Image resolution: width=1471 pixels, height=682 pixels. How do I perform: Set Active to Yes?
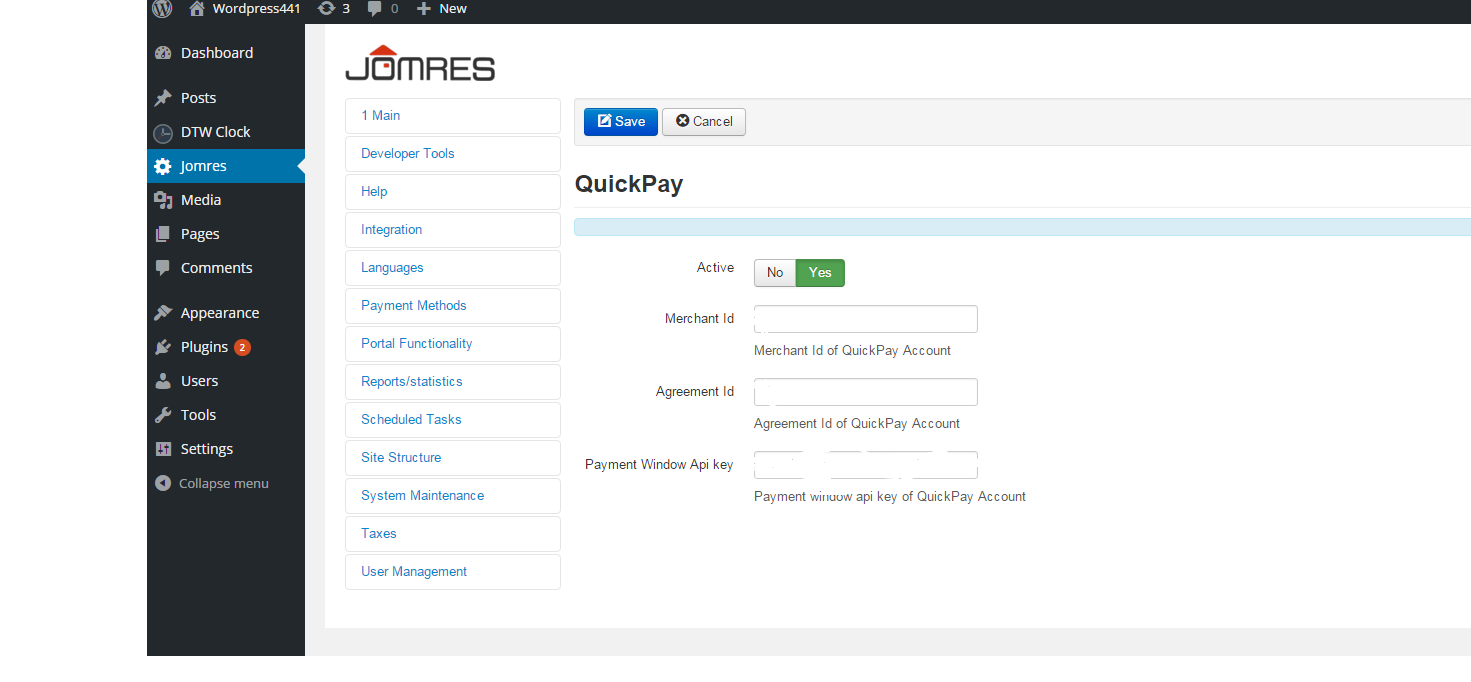click(820, 273)
